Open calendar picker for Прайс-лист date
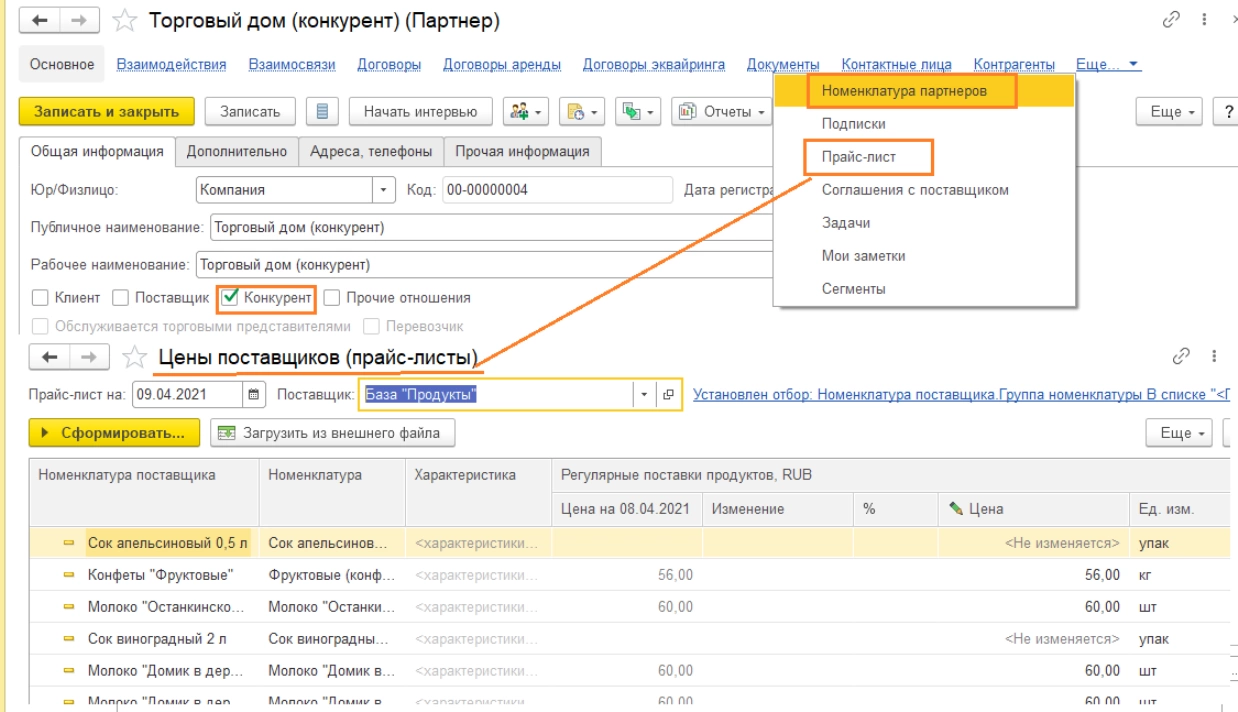 click(x=255, y=394)
